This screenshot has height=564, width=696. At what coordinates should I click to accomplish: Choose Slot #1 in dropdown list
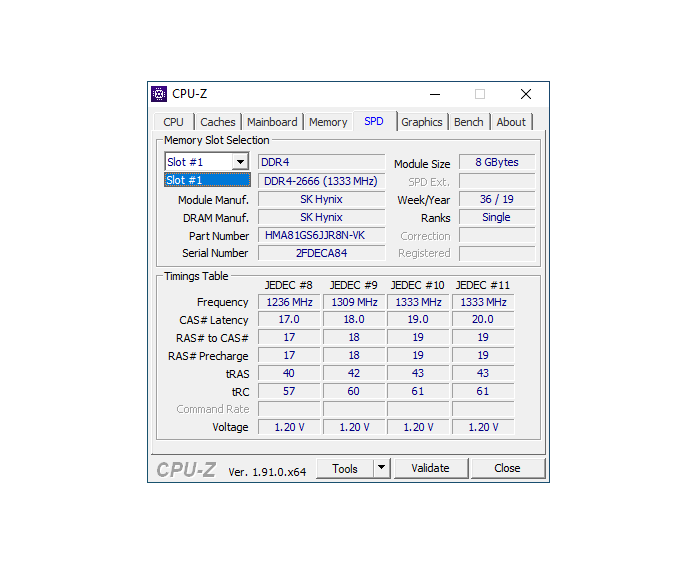pyautogui.click(x=207, y=180)
